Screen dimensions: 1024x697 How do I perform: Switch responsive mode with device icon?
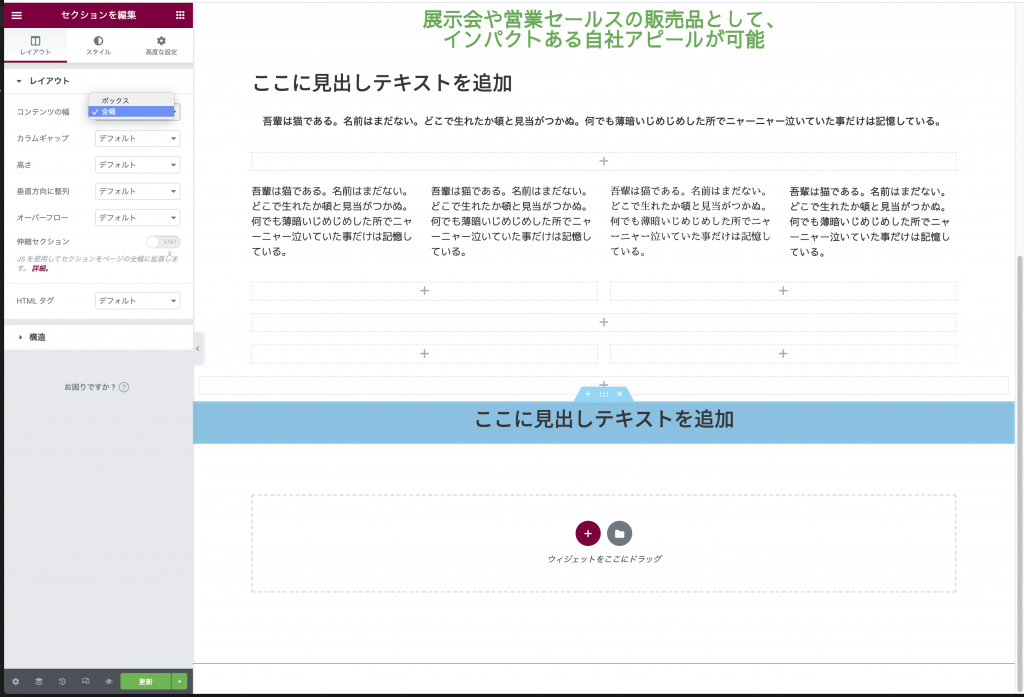pos(85,681)
